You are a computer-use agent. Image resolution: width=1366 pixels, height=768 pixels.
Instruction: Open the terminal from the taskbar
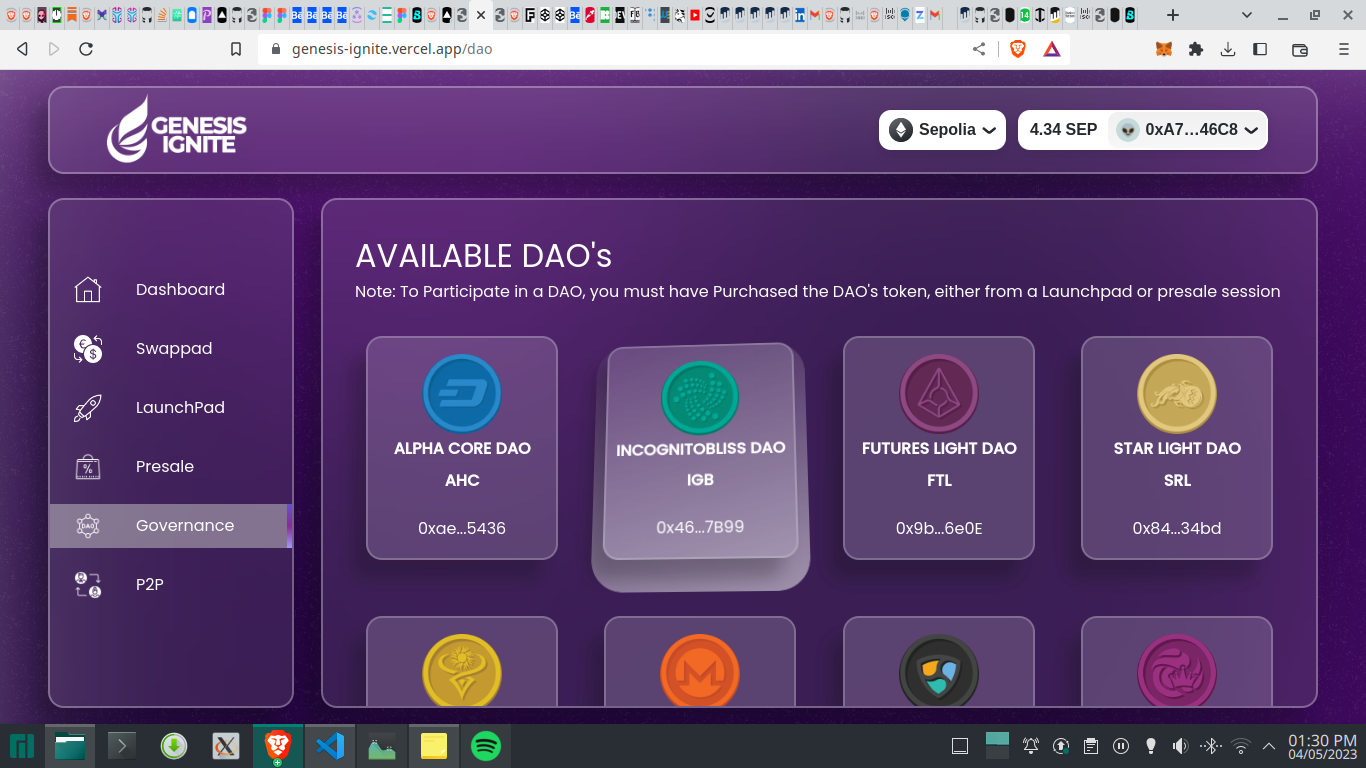point(122,745)
